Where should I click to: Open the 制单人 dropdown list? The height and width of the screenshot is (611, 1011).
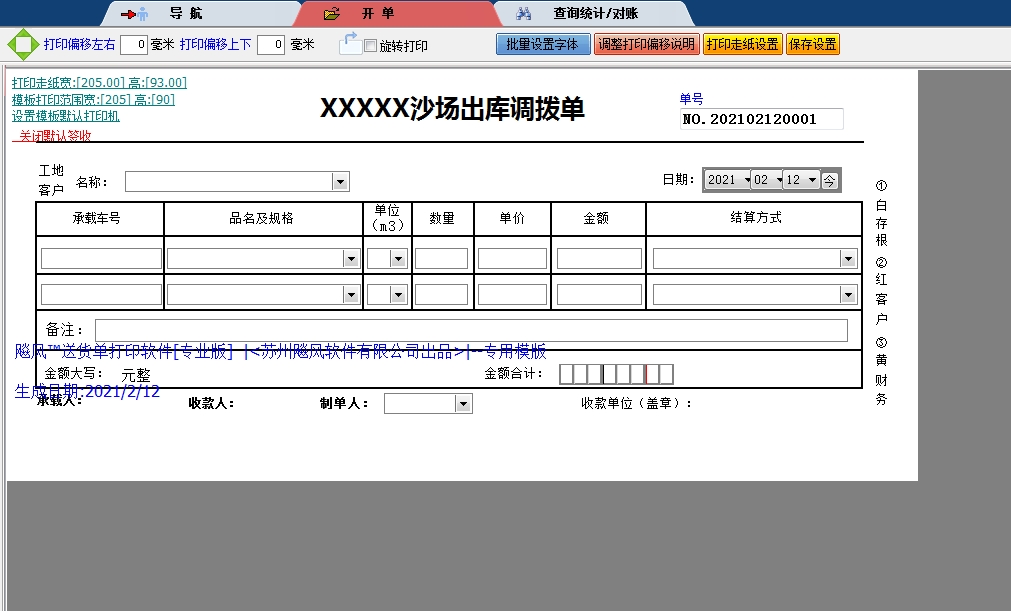[463, 403]
